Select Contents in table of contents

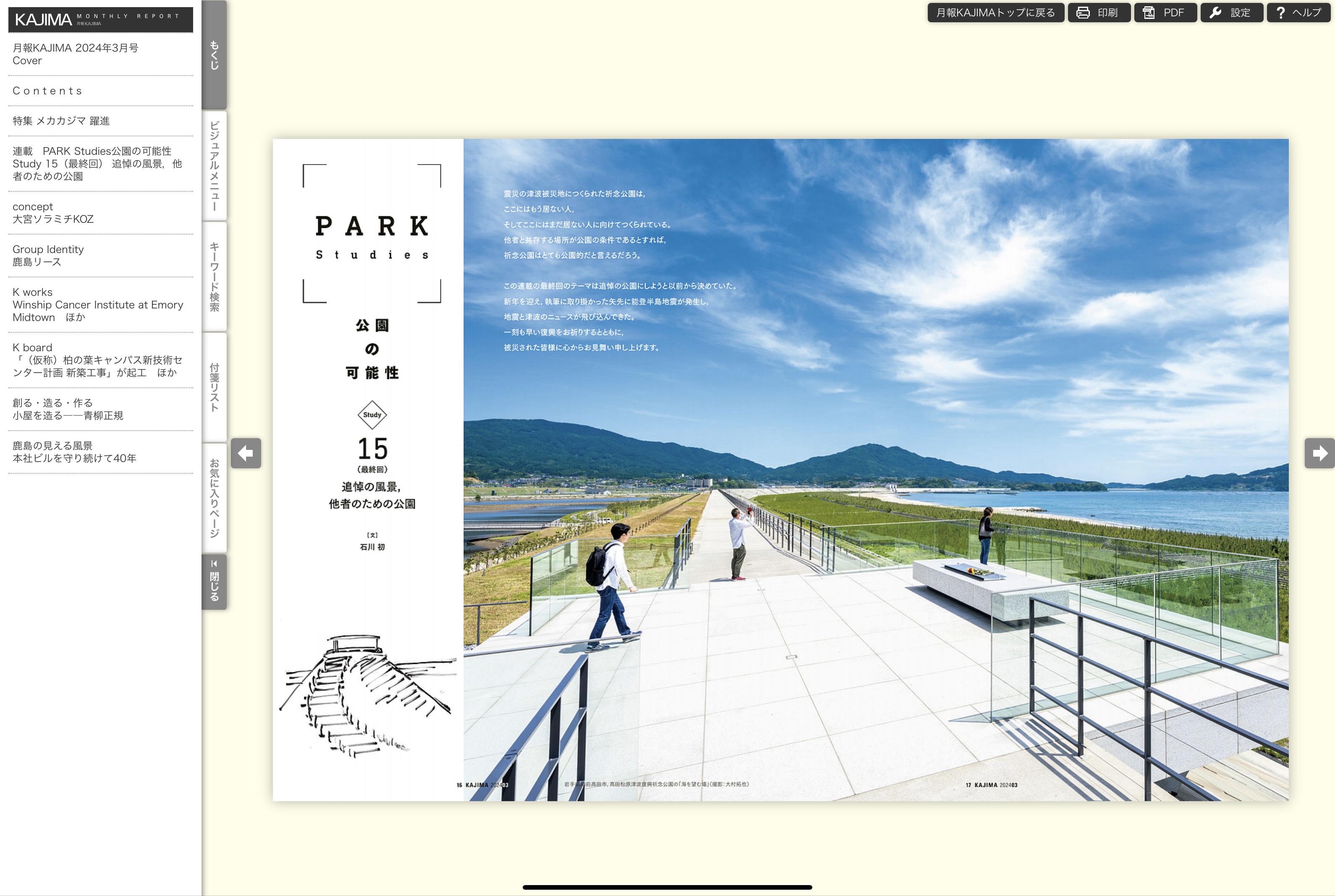click(48, 91)
